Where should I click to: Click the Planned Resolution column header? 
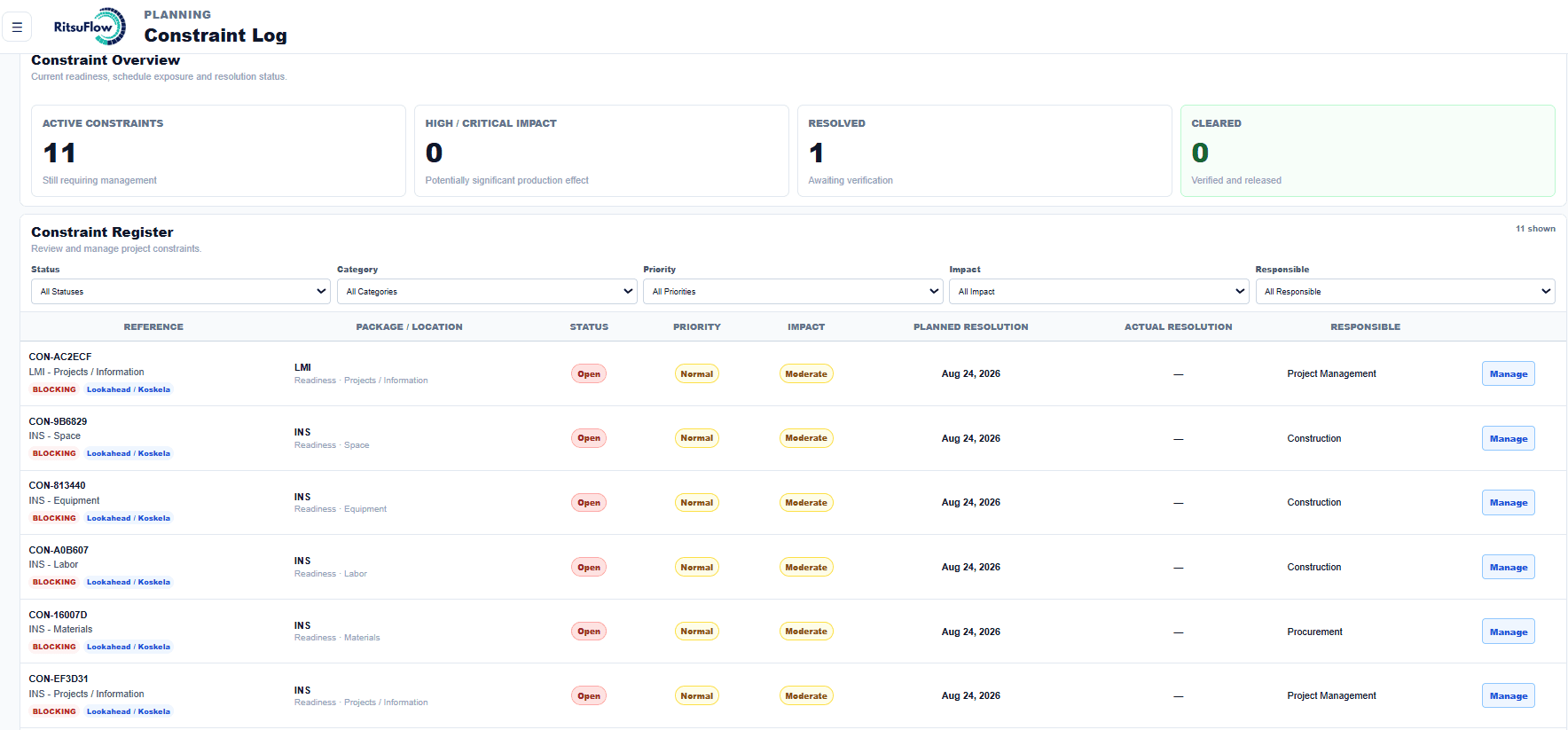coord(971,326)
